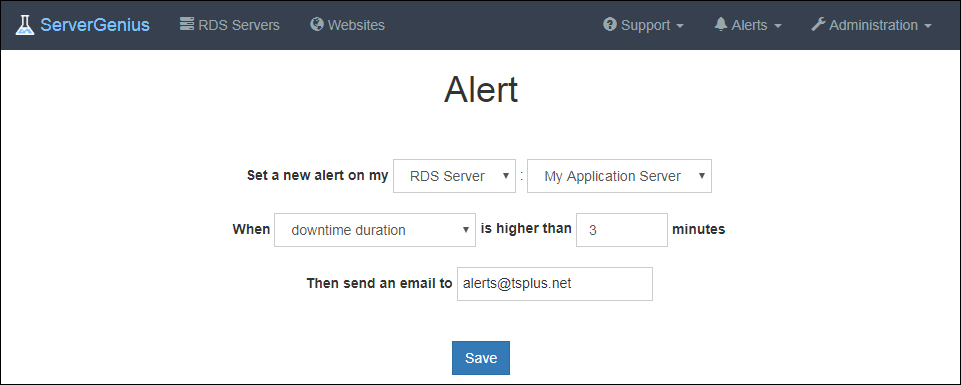This screenshot has height=385, width=961.
Task: Expand the Administration caret arrow
Action: (927, 26)
